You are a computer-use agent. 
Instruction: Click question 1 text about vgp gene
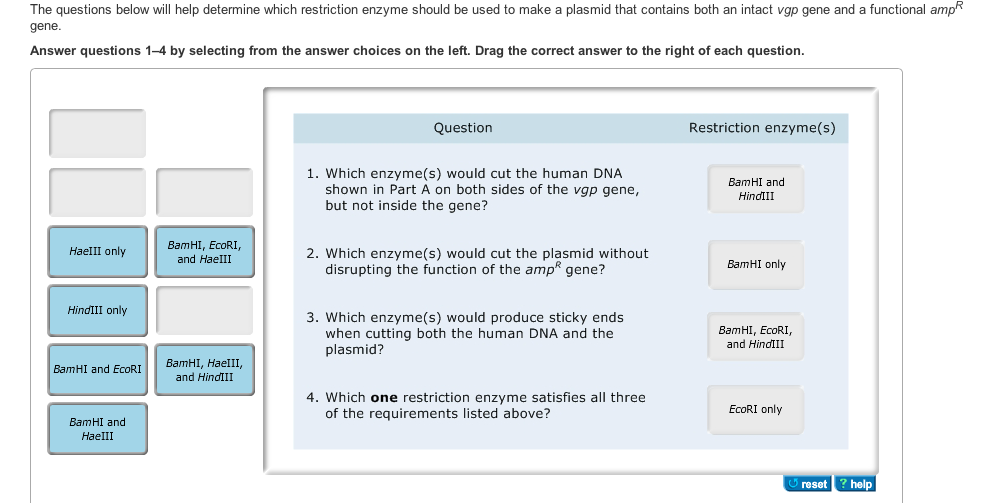pos(473,189)
